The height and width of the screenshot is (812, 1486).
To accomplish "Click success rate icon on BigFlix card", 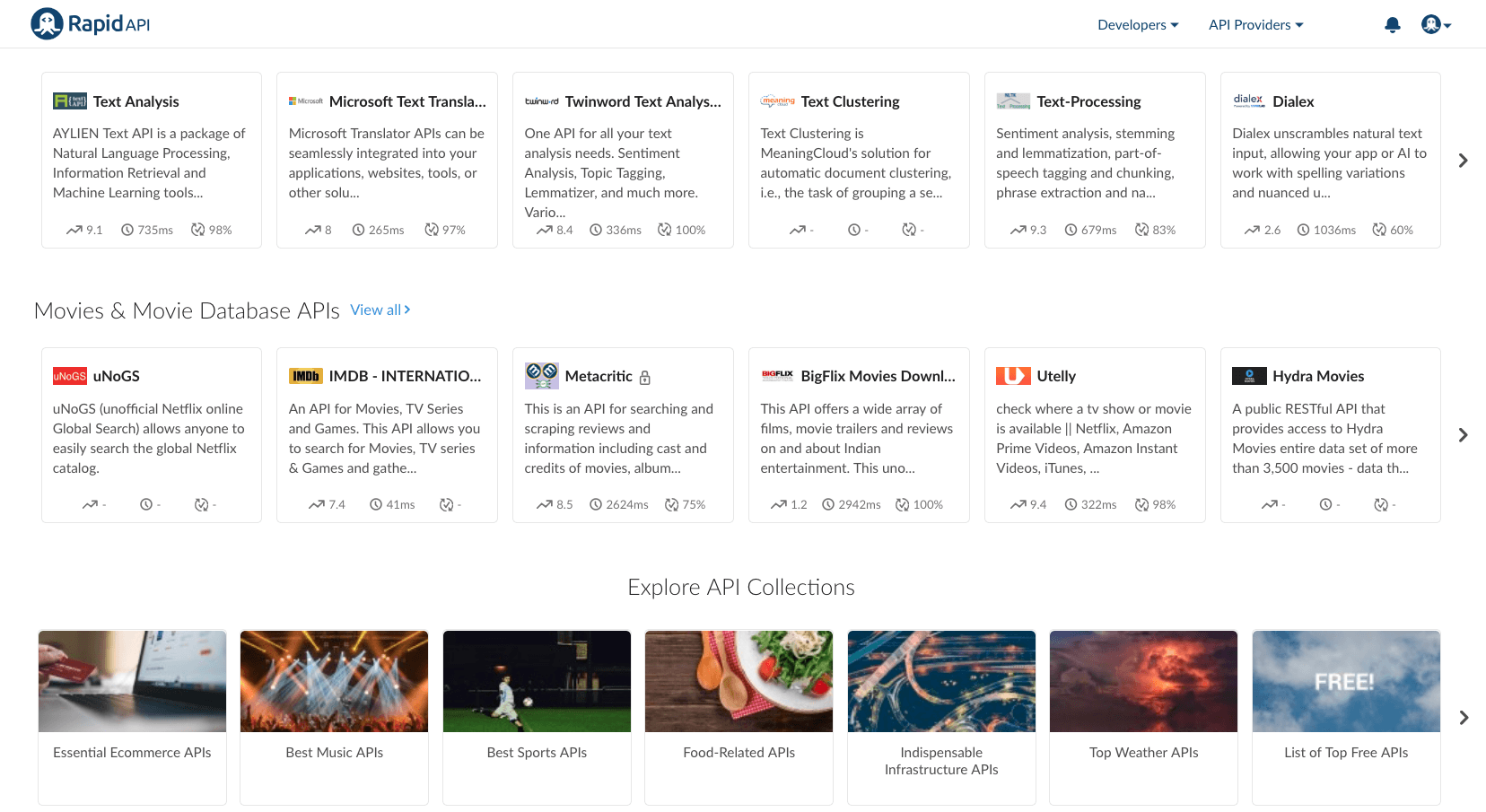I will coord(903,504).
